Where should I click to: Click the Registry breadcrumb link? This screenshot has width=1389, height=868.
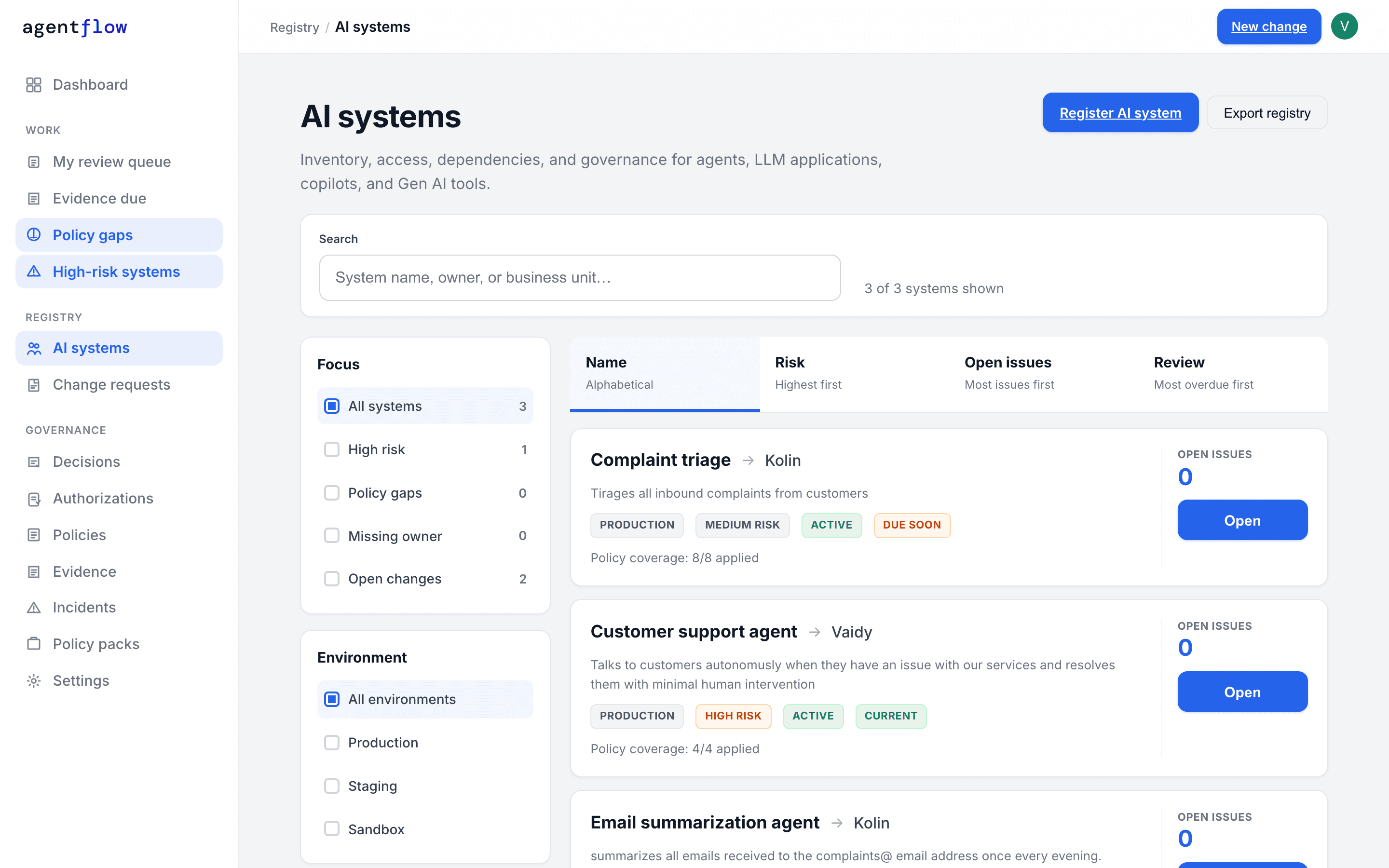[x=295, y=27]
